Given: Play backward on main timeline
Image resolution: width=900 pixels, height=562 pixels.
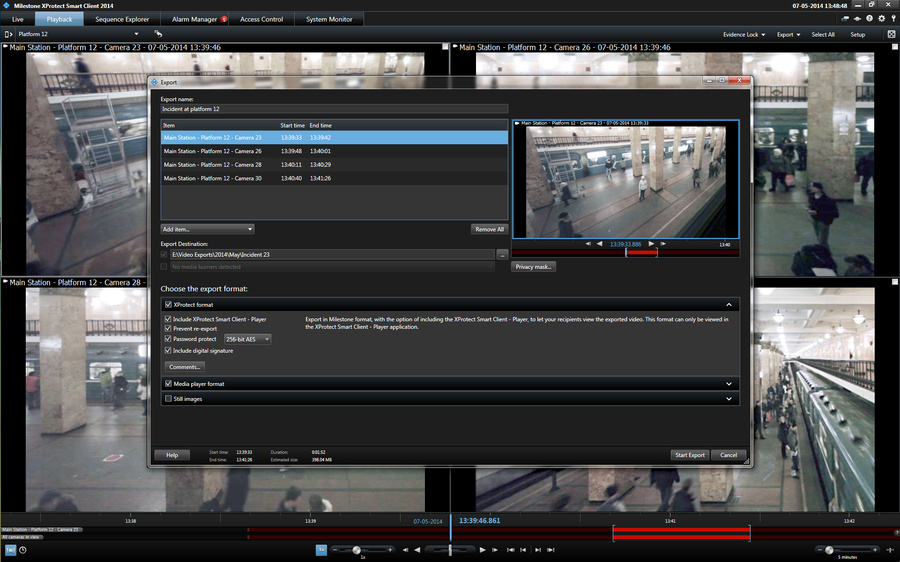Looking at the screenshot, I should (417, 550).
